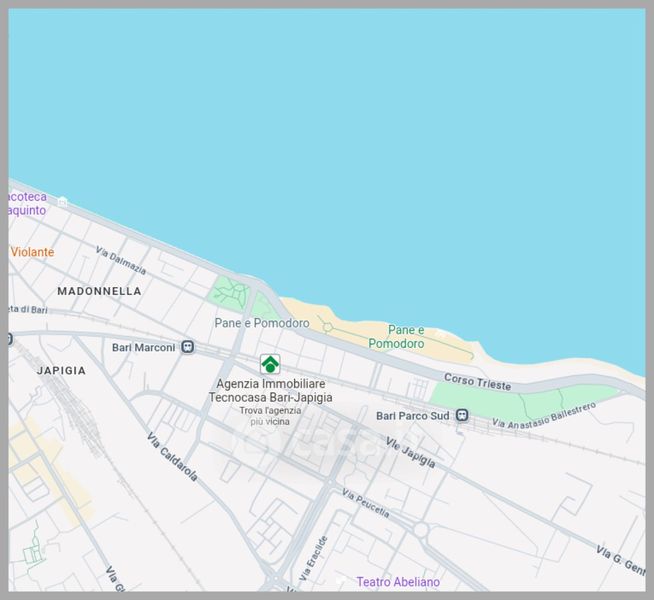Click the Via Dalmazia street label
The height and width of the screenshot is (600, 654).
pyautogui.click(x=121, y=261)
